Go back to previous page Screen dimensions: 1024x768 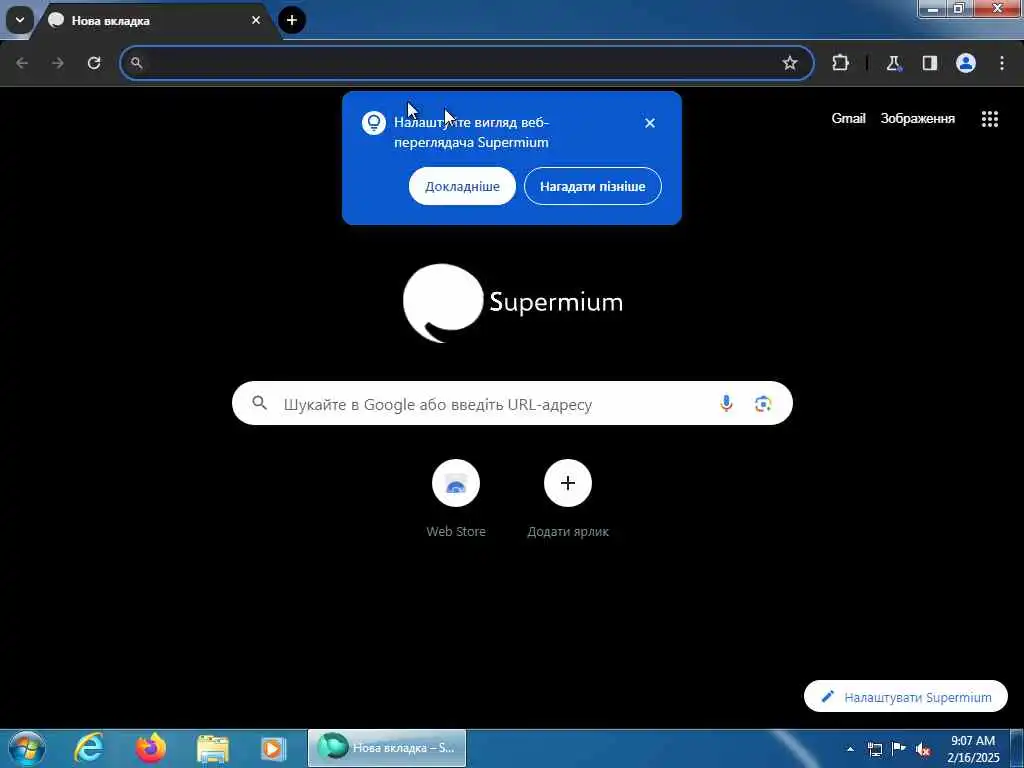point(22,63)
